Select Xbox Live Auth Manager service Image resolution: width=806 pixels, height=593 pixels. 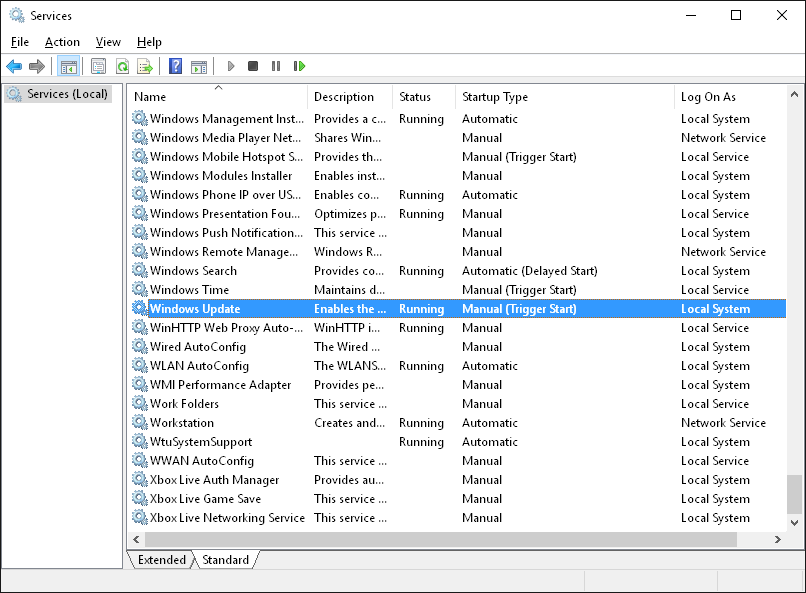[x=459, y=479]
